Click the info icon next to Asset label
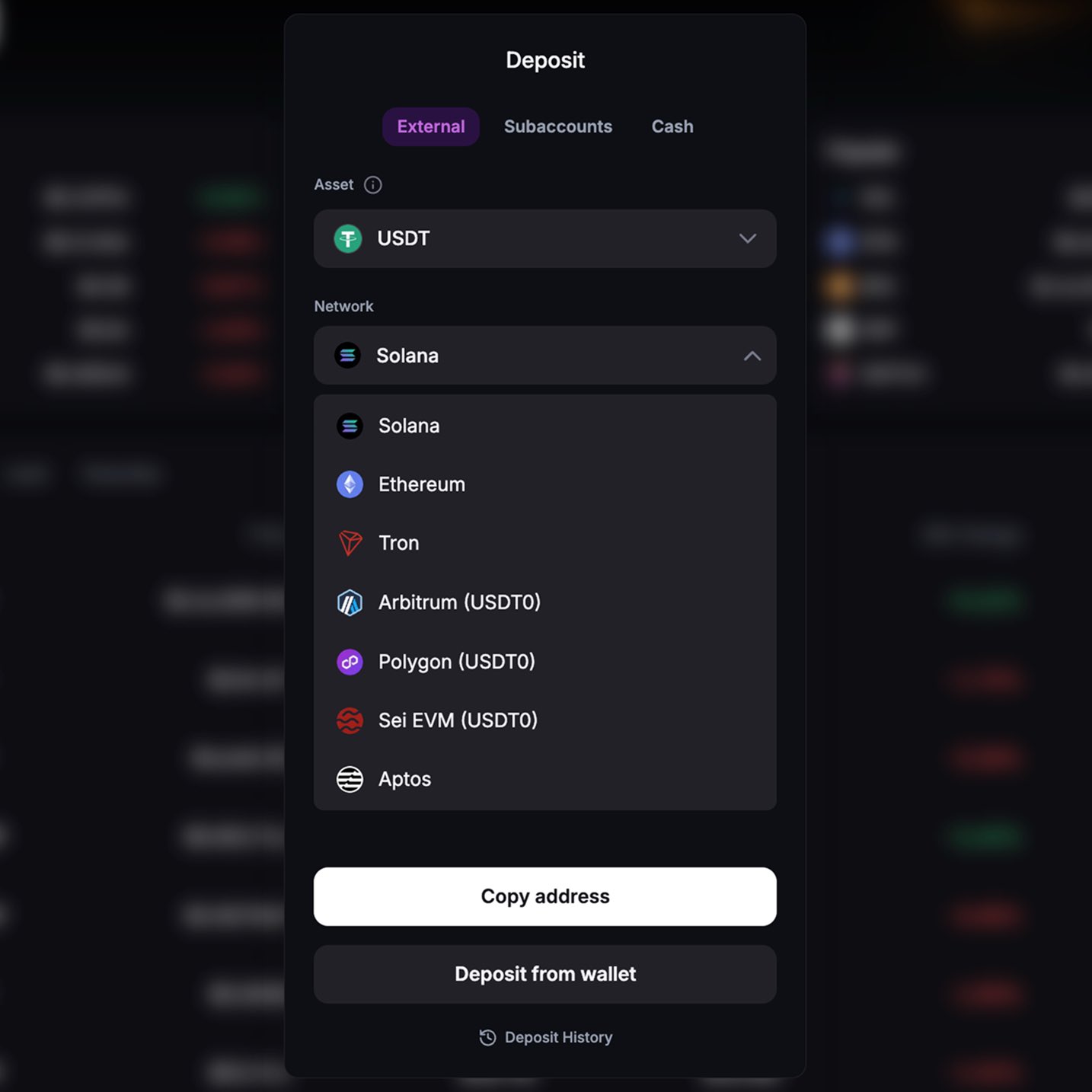The width and height of the screenshot is (1092, 1092). coord(372,184)
